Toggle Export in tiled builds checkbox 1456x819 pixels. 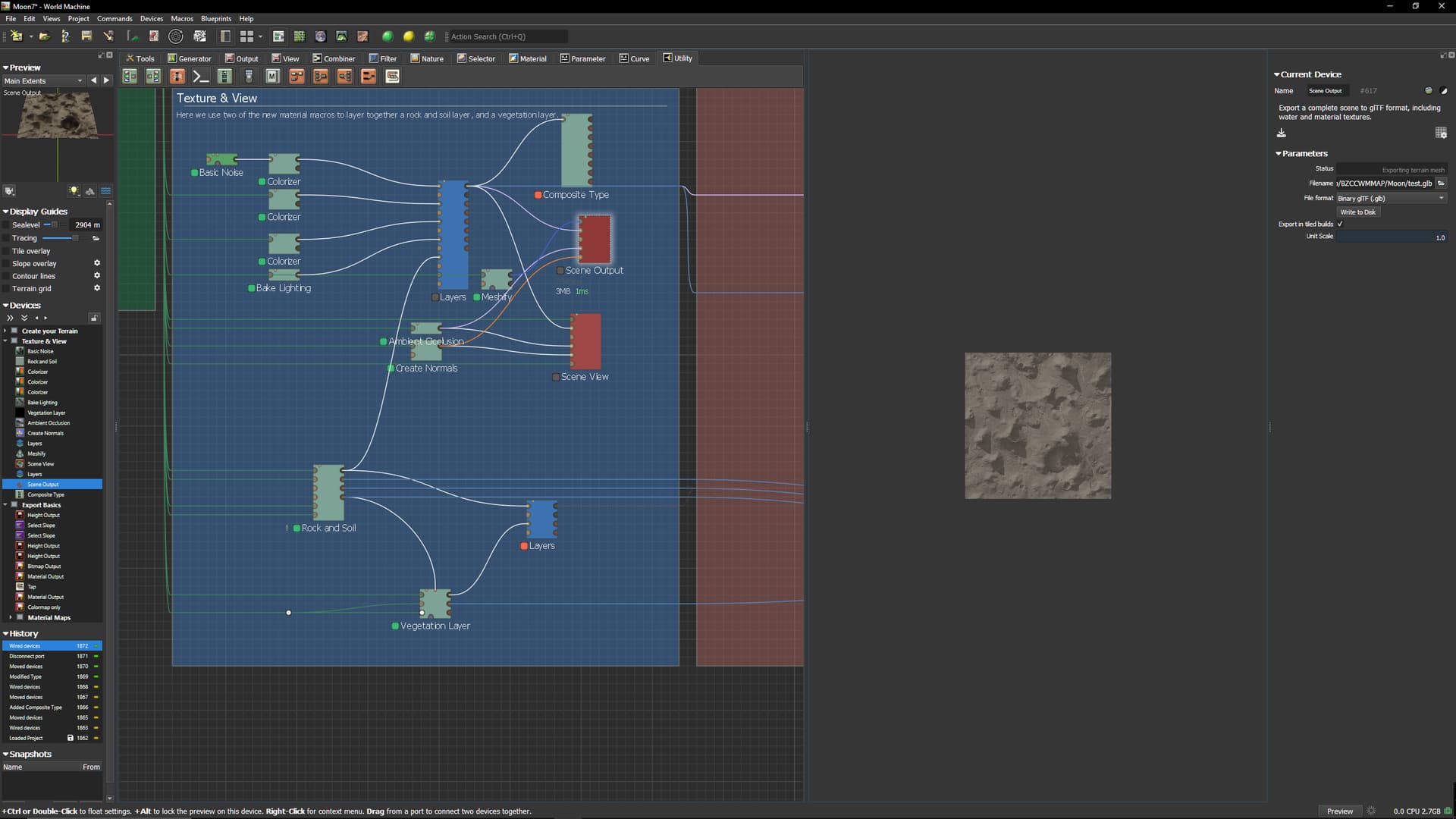click(1340, 224)
